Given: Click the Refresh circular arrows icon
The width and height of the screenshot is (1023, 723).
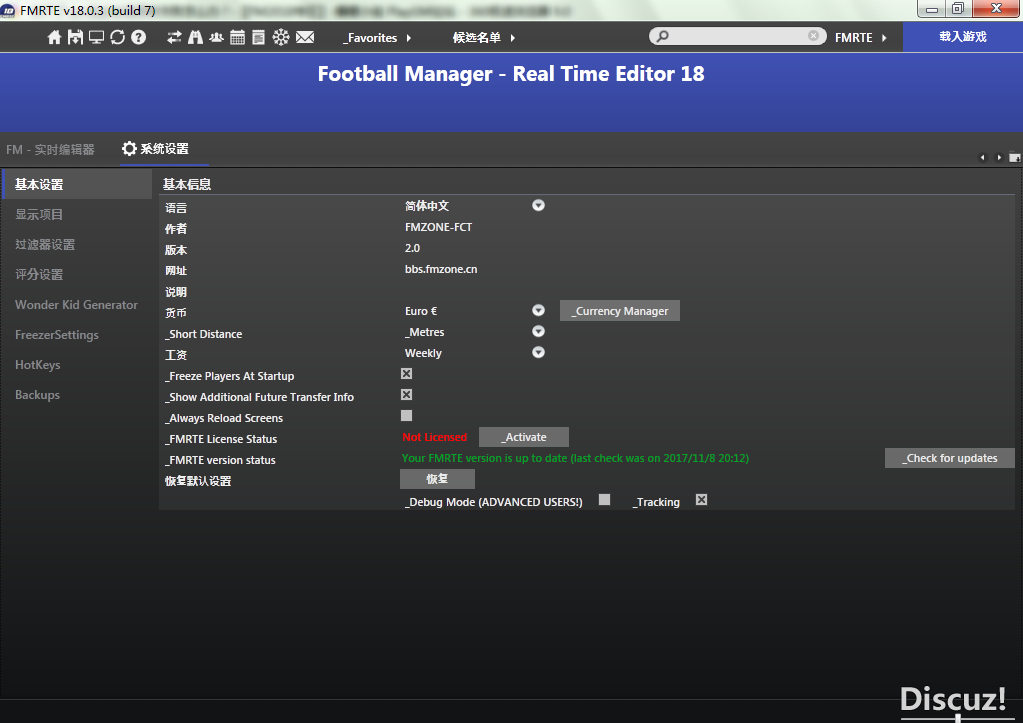Looking at the screenshot, I should pyautogui.click(x=117, y=37).
